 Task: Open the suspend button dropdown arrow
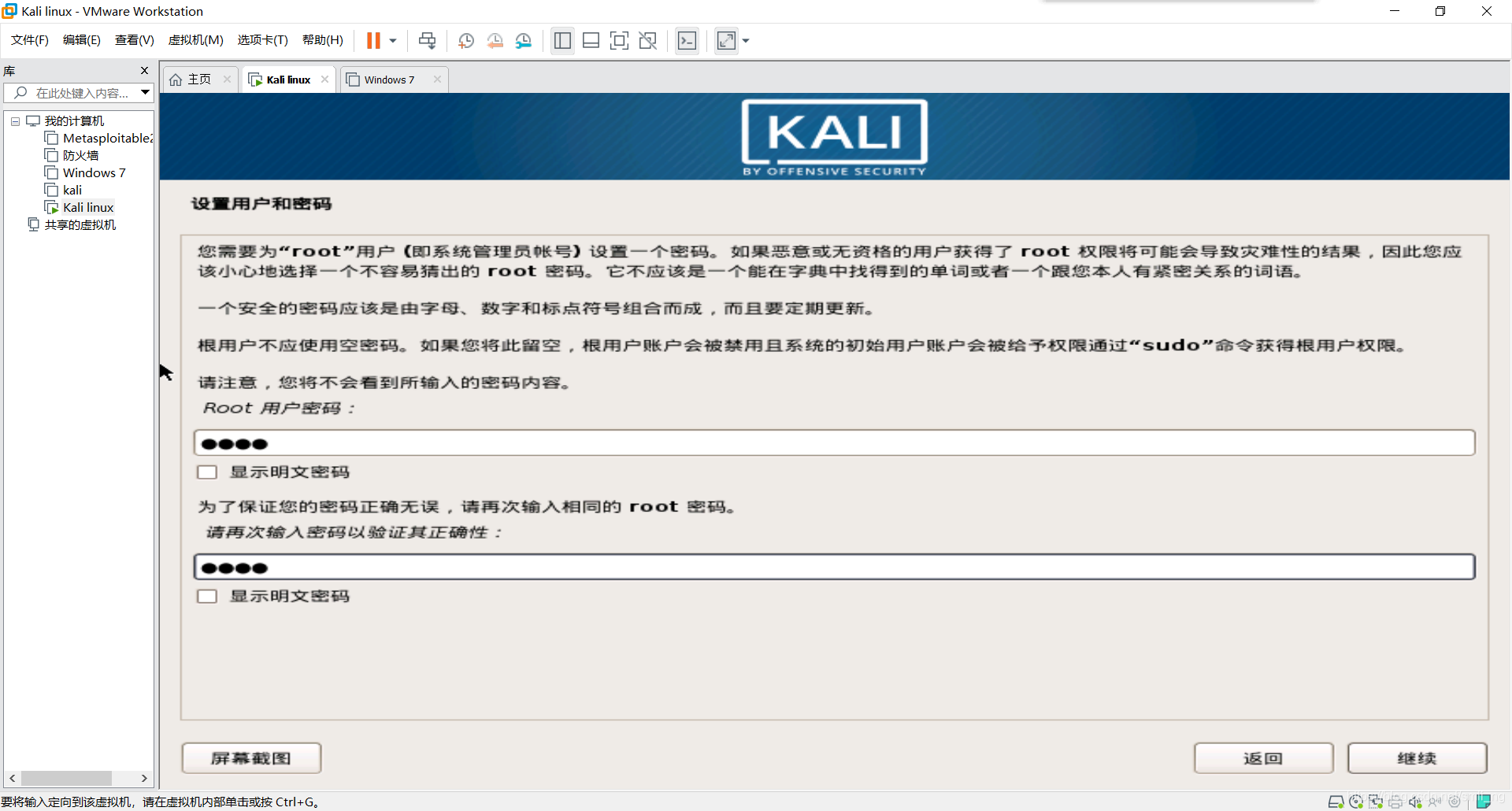click(x=391, y=41)
